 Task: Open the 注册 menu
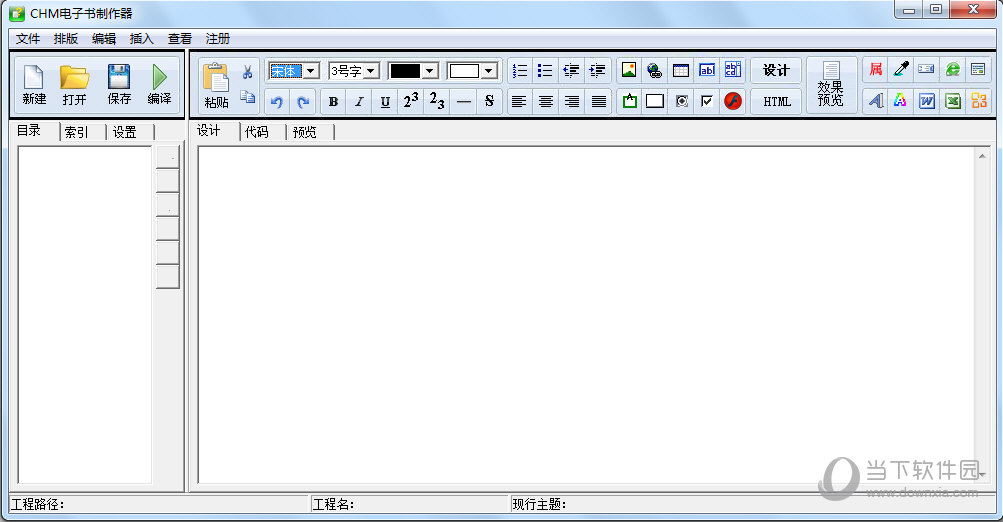point(217,38)
